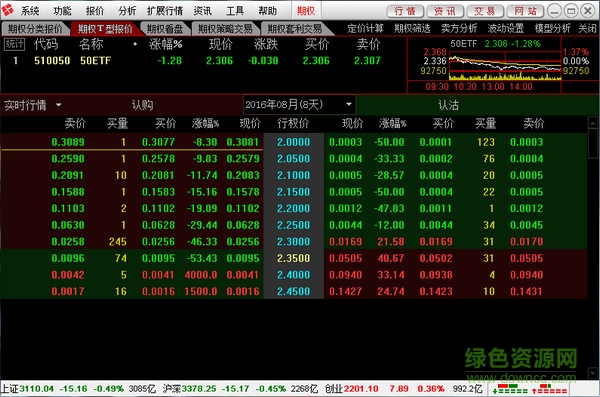
Task: Select the red 期权 top tab
Action: (x=306, y=11)
